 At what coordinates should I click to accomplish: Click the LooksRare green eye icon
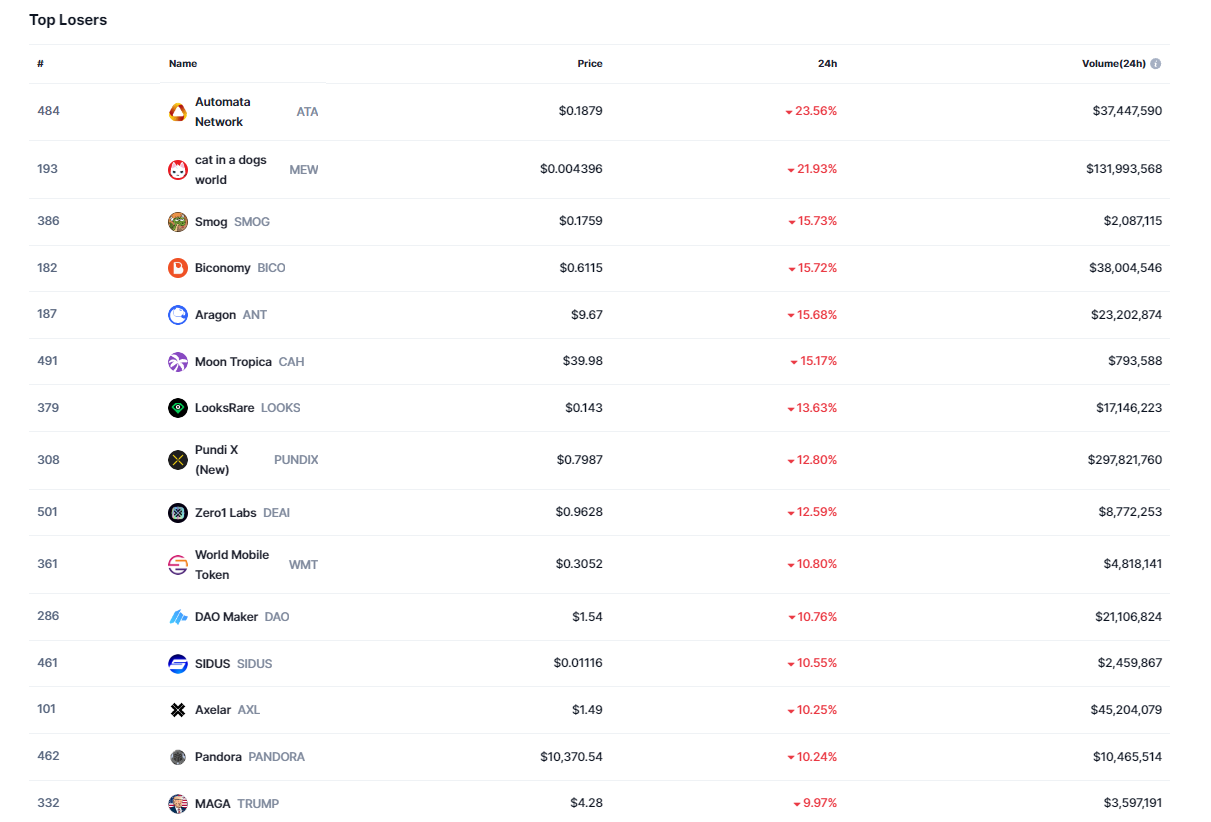point(178,408)
